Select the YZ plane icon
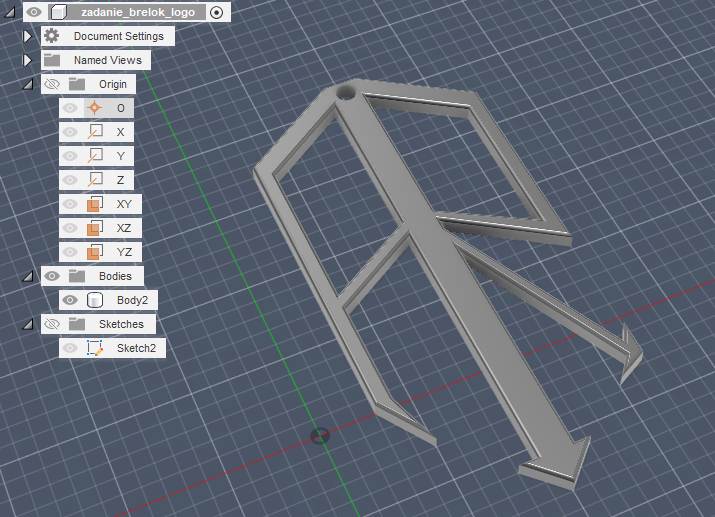 (x=95, y=252)
